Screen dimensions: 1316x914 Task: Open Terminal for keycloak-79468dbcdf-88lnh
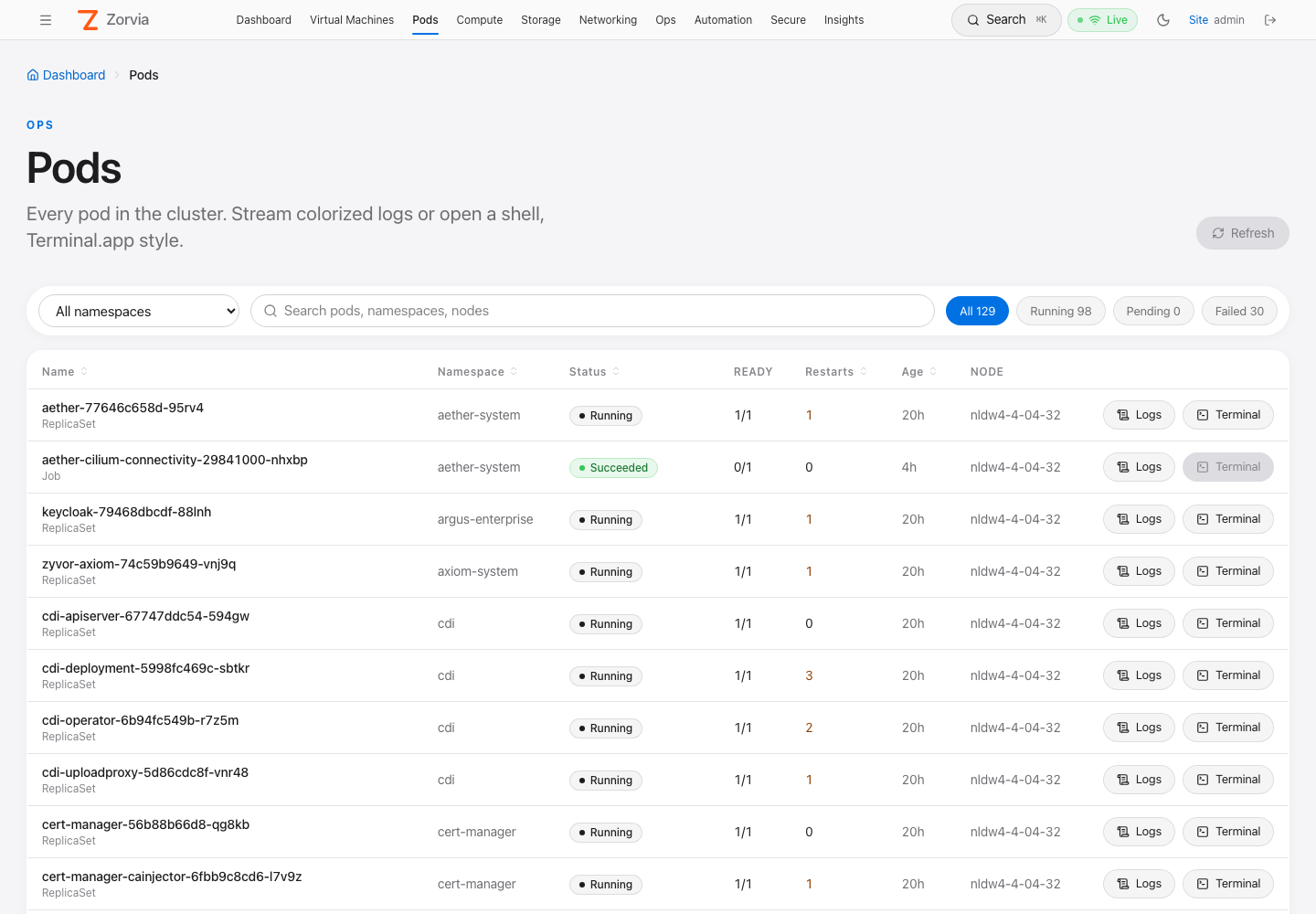coord(1228,519)
